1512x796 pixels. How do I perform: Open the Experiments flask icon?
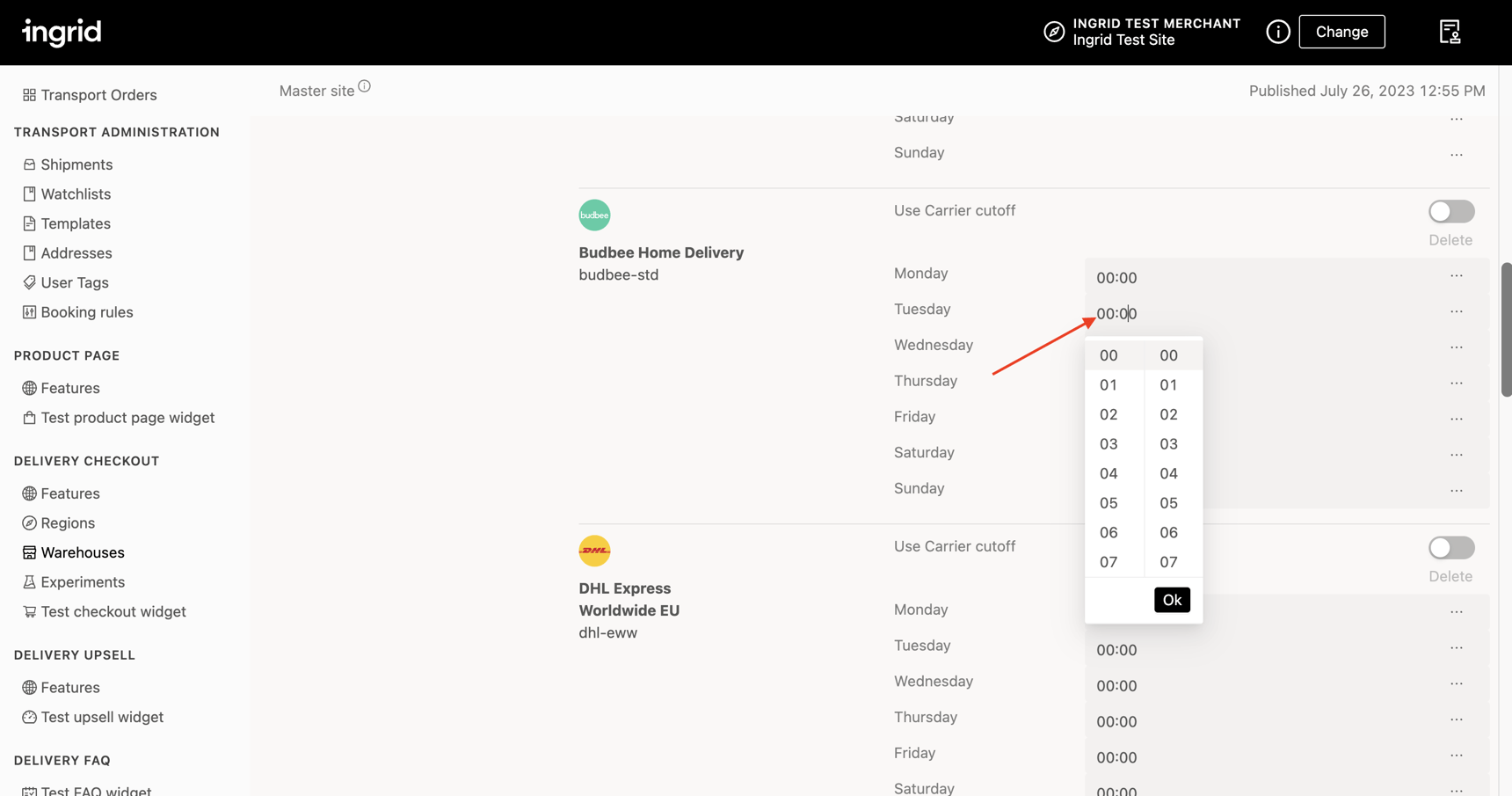(x=29, y=581)
